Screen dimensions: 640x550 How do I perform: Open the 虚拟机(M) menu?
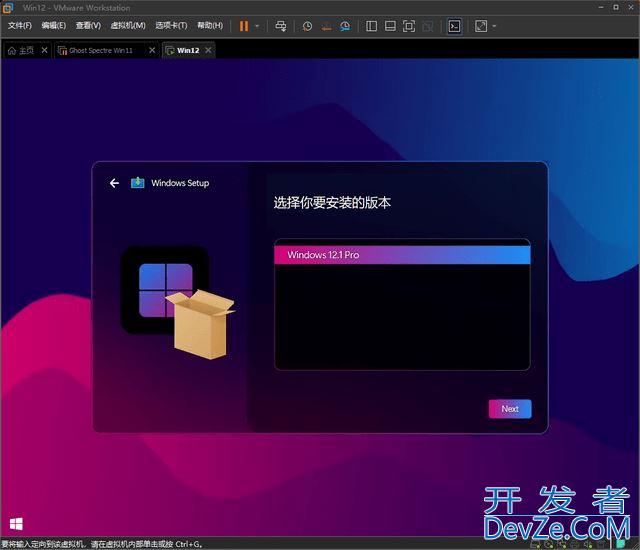(128, 25)
